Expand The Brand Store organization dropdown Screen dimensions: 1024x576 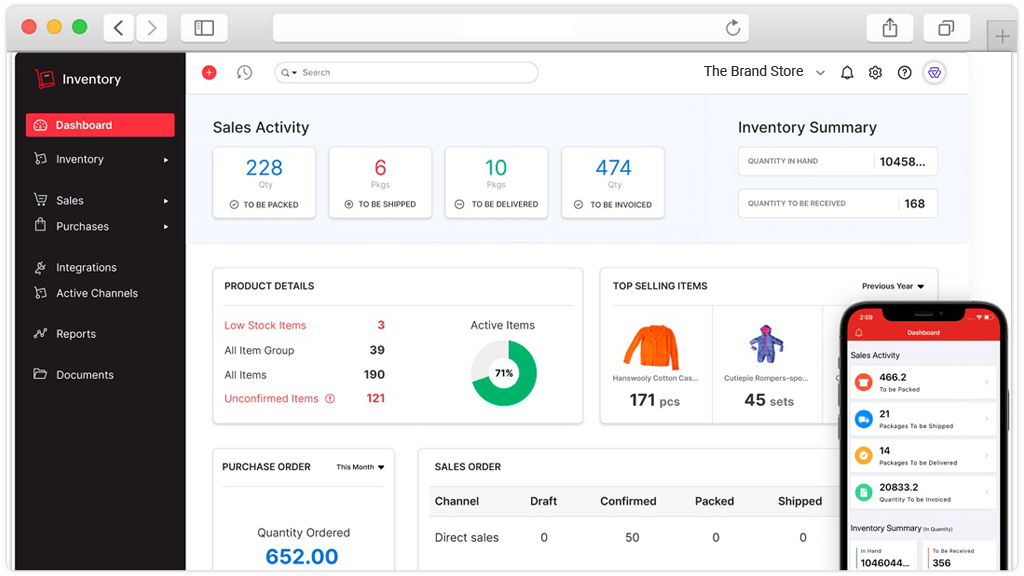pyautogui.click(x=820, y=73)
